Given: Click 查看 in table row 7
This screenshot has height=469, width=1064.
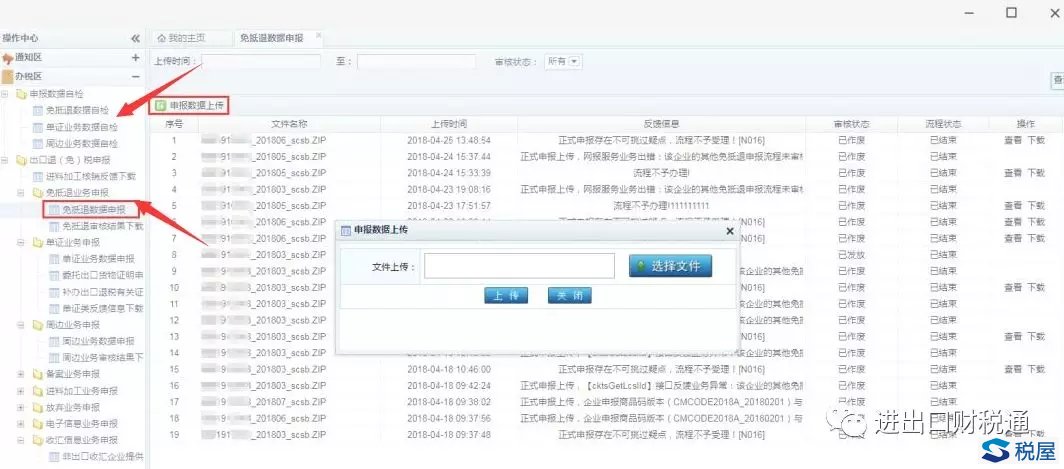Looking at the screenshot, I should 1012,238.
